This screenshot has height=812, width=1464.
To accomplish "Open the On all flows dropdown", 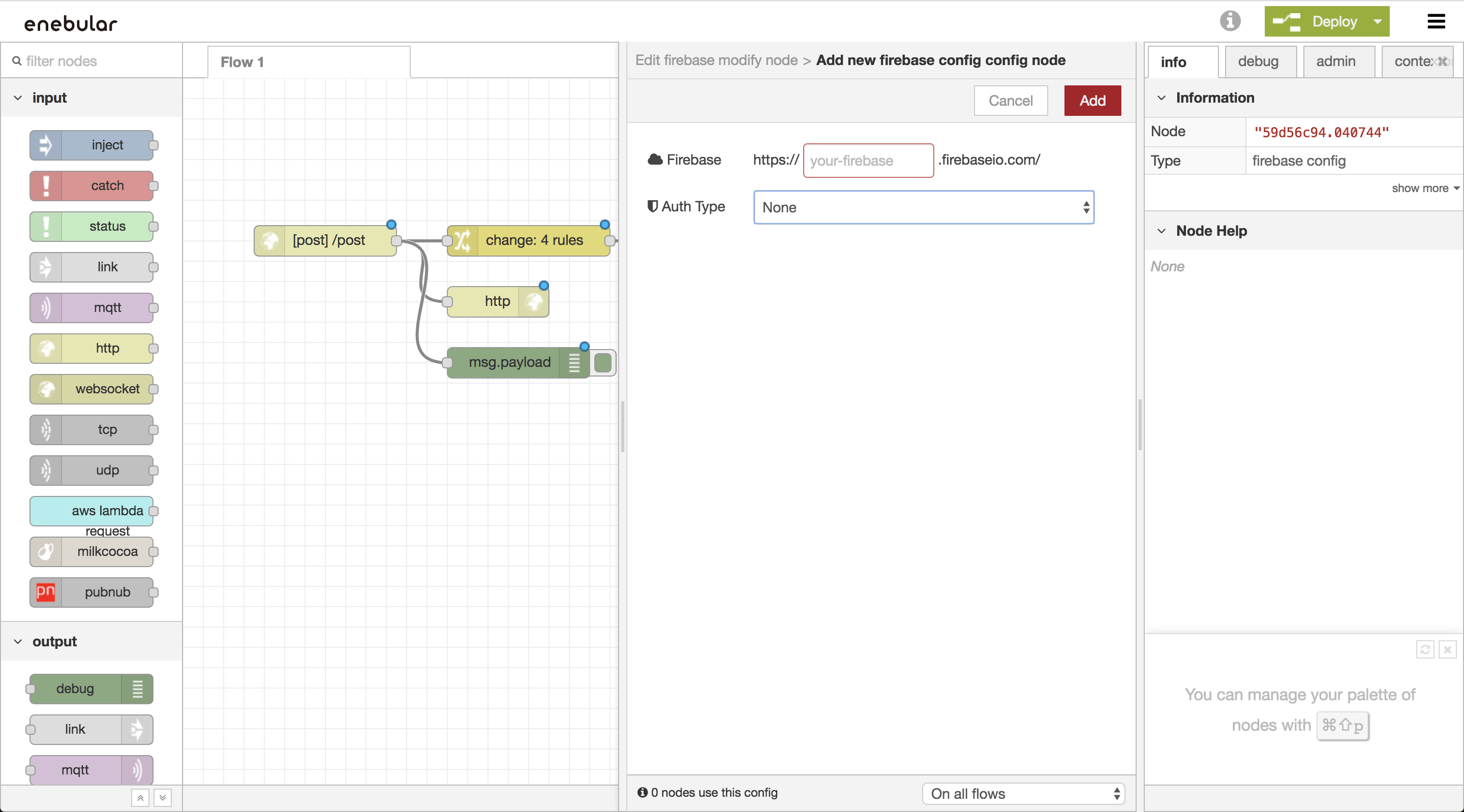I will (x=1022, y=793).
